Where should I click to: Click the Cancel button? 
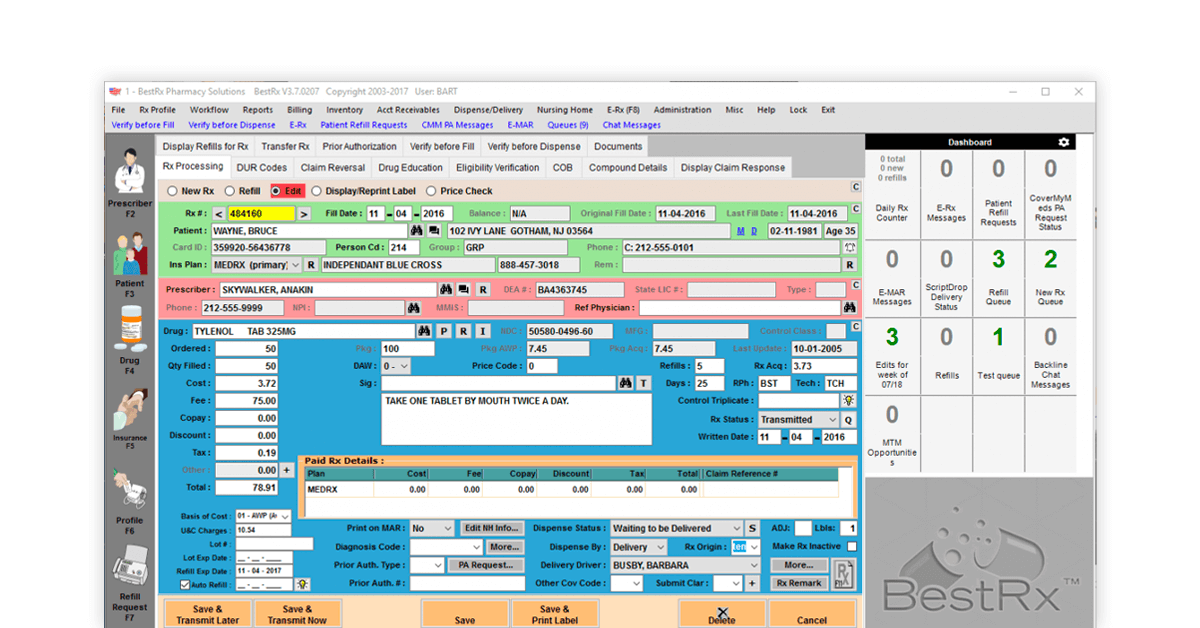(x=812, y=614)
